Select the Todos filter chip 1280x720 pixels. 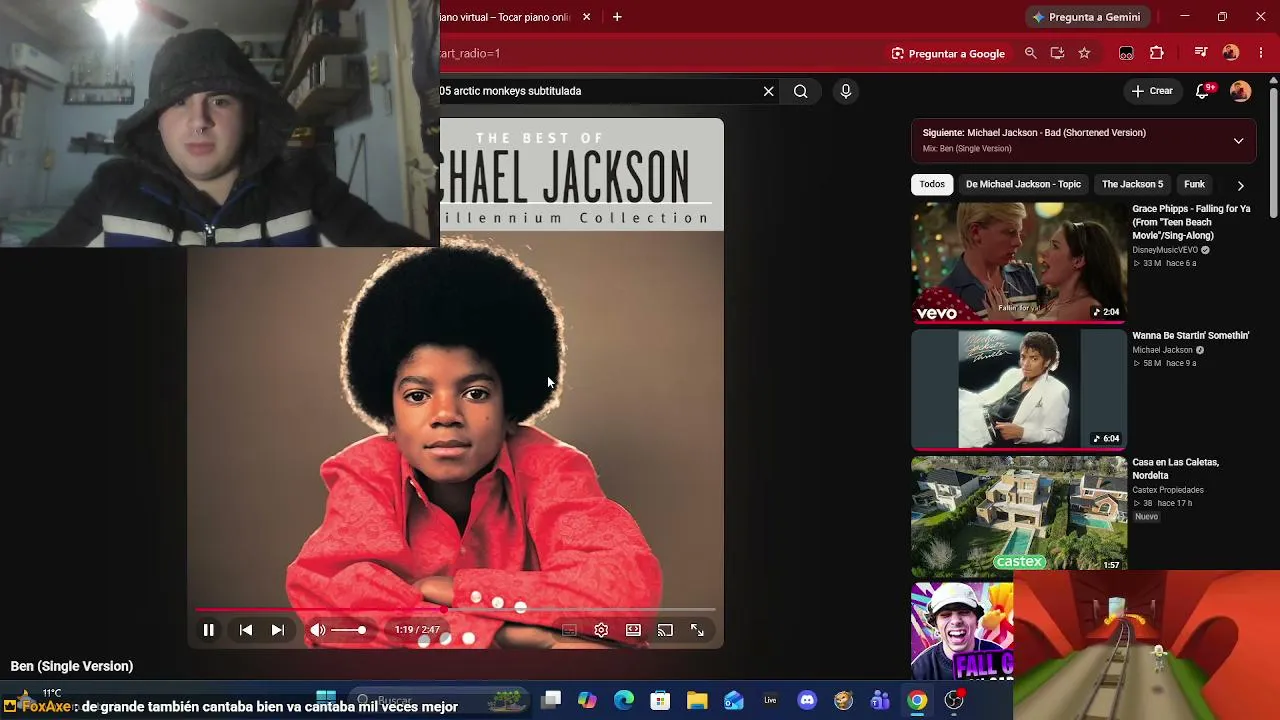(932, 184)
